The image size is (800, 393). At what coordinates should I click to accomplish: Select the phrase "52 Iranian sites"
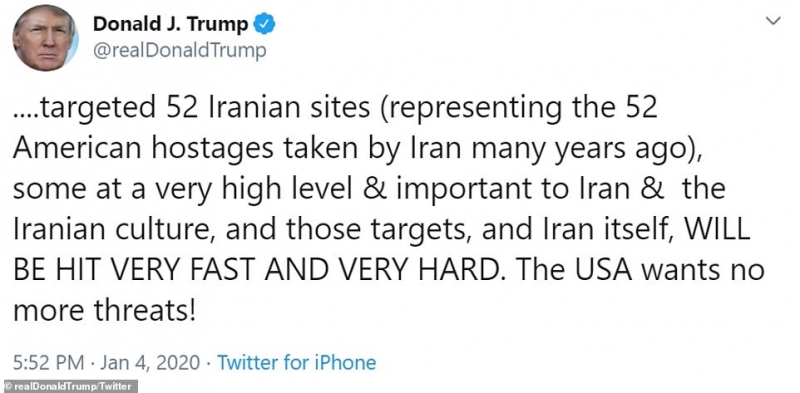pos(260,110)
